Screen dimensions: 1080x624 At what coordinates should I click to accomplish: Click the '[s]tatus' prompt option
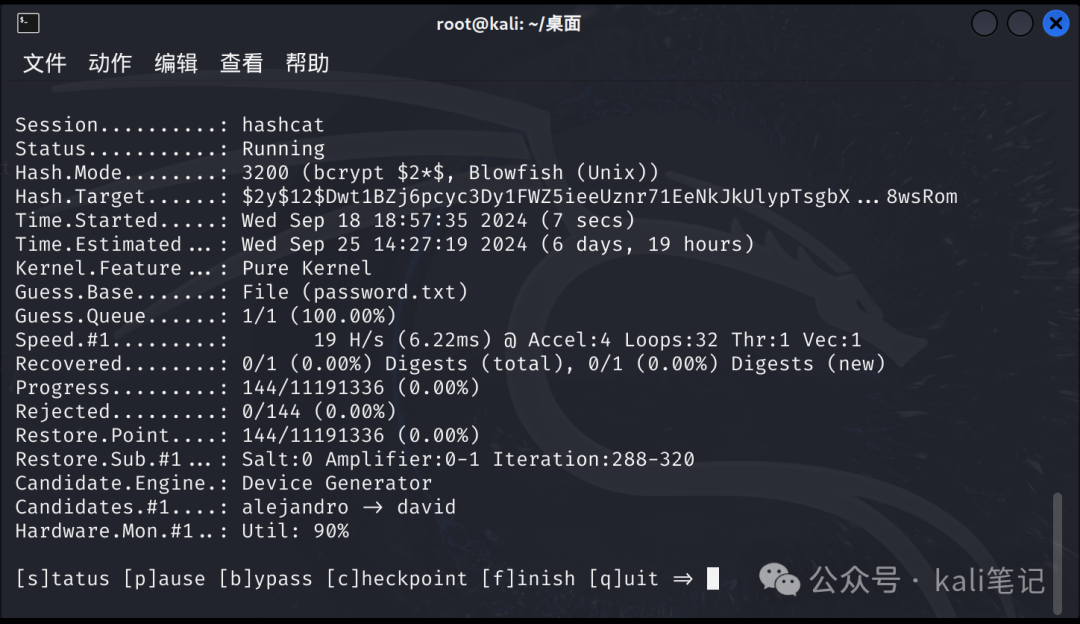[63, 579]
